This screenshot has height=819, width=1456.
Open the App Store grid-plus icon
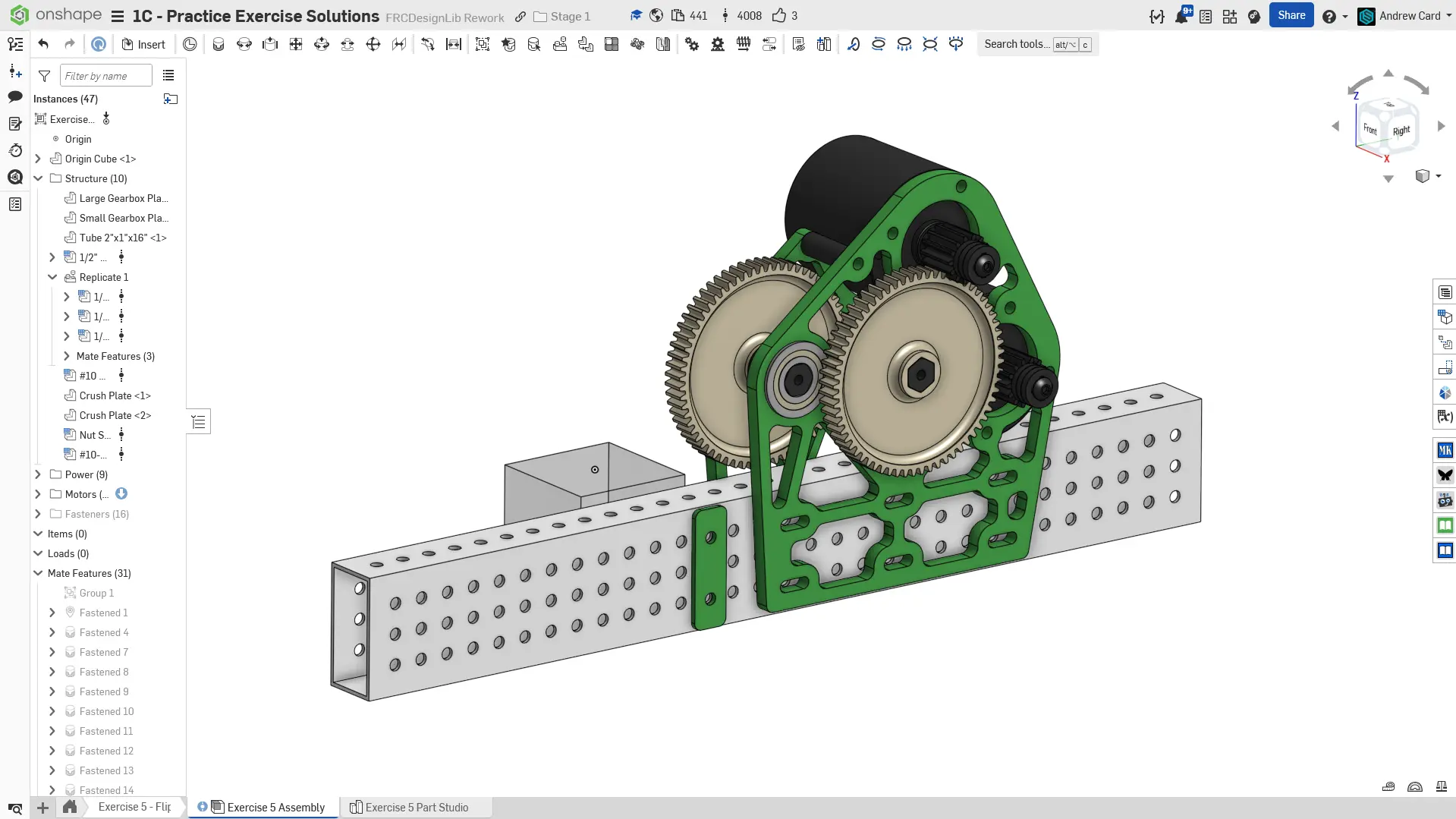point(1229,16)
